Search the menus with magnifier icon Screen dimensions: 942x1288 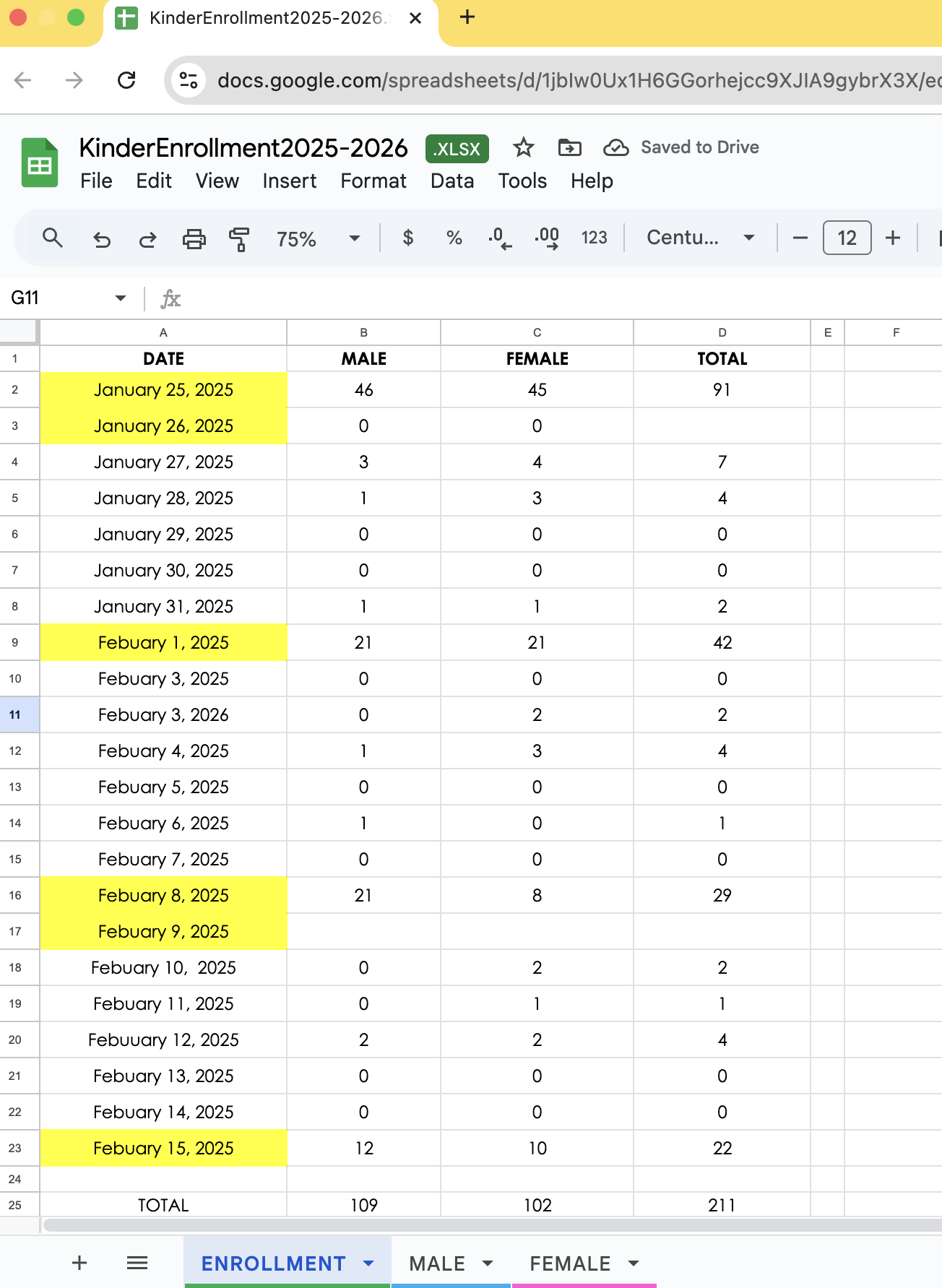coord(52,238)
